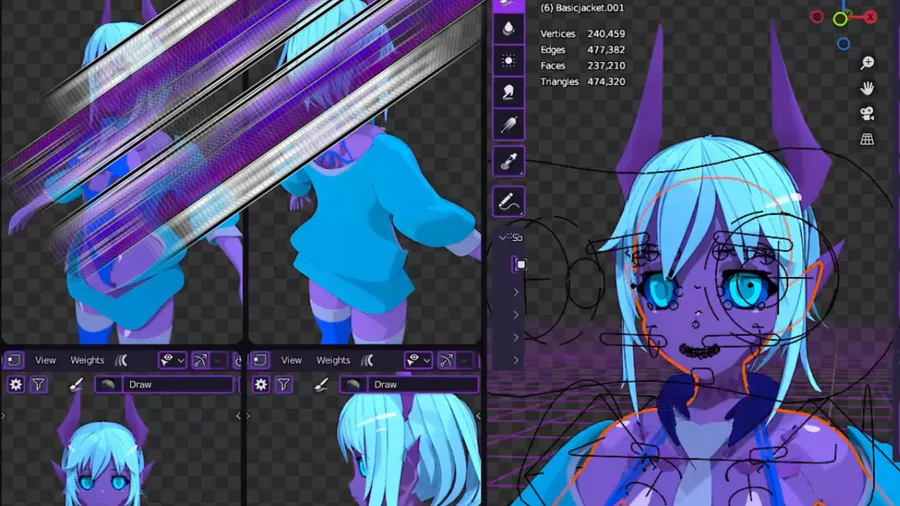The image size is (900, 506).
Task: Toggle the checkbox under the So panel
Action: [x=521, y=264]
